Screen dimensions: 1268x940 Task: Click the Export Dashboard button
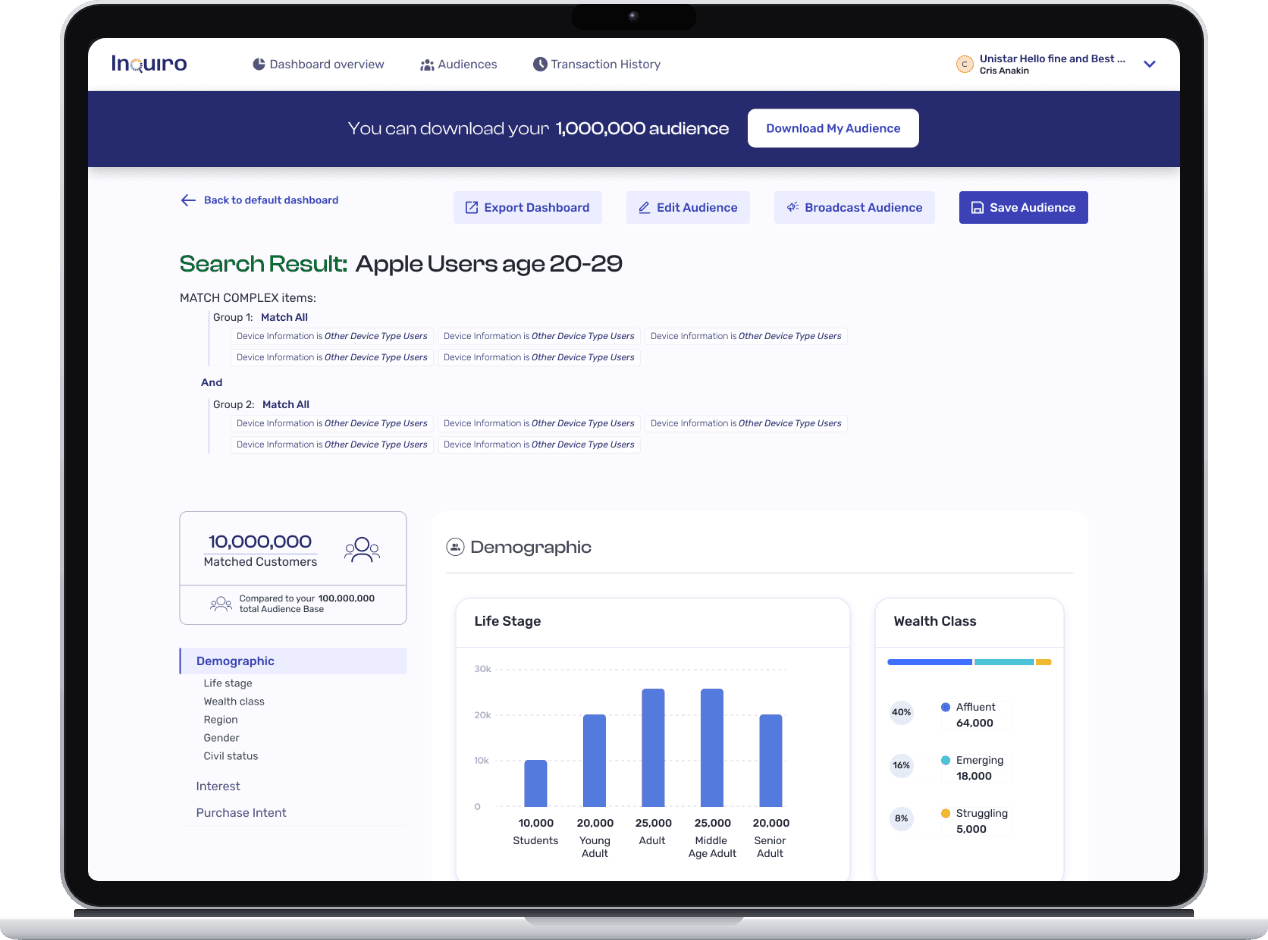tap(528, 207)
